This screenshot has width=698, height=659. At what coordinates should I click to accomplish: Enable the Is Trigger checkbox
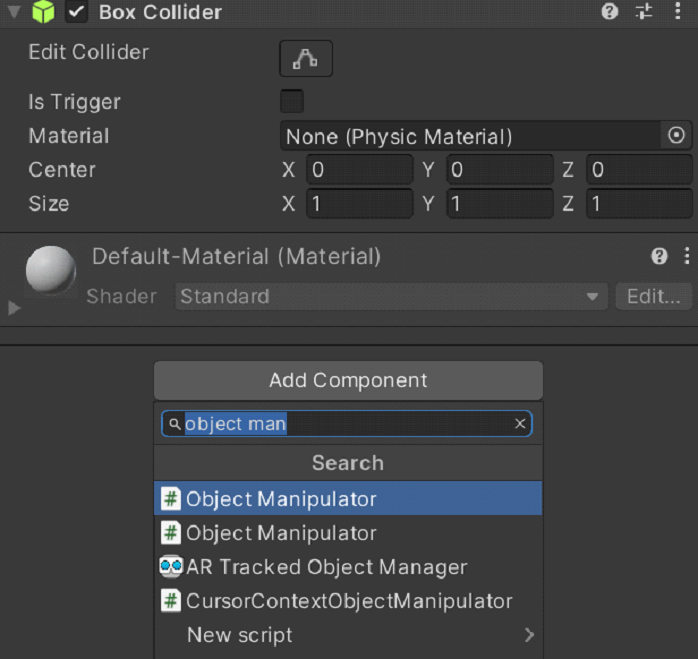292,102
